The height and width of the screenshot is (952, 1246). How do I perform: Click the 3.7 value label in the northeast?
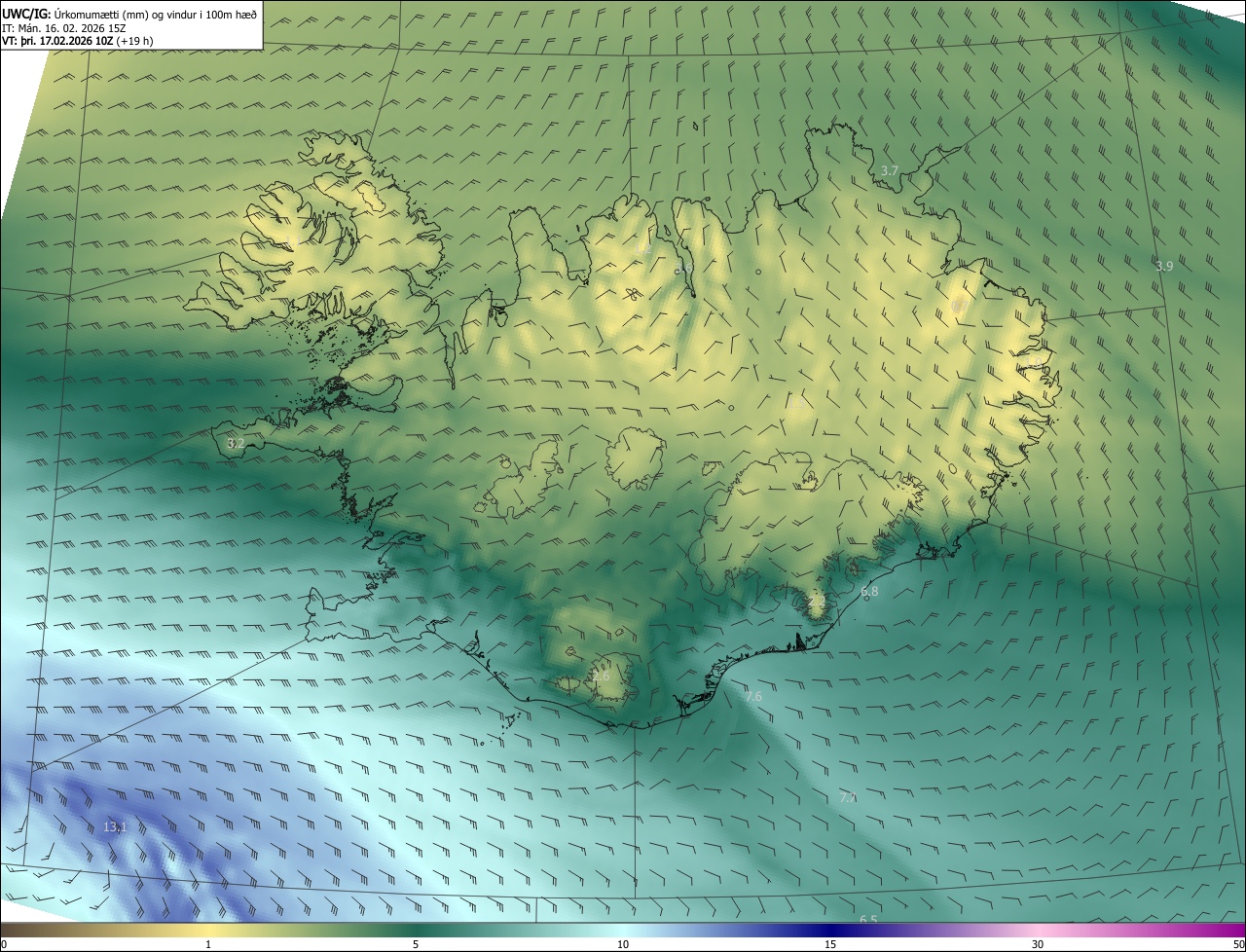tap(890, 170)
